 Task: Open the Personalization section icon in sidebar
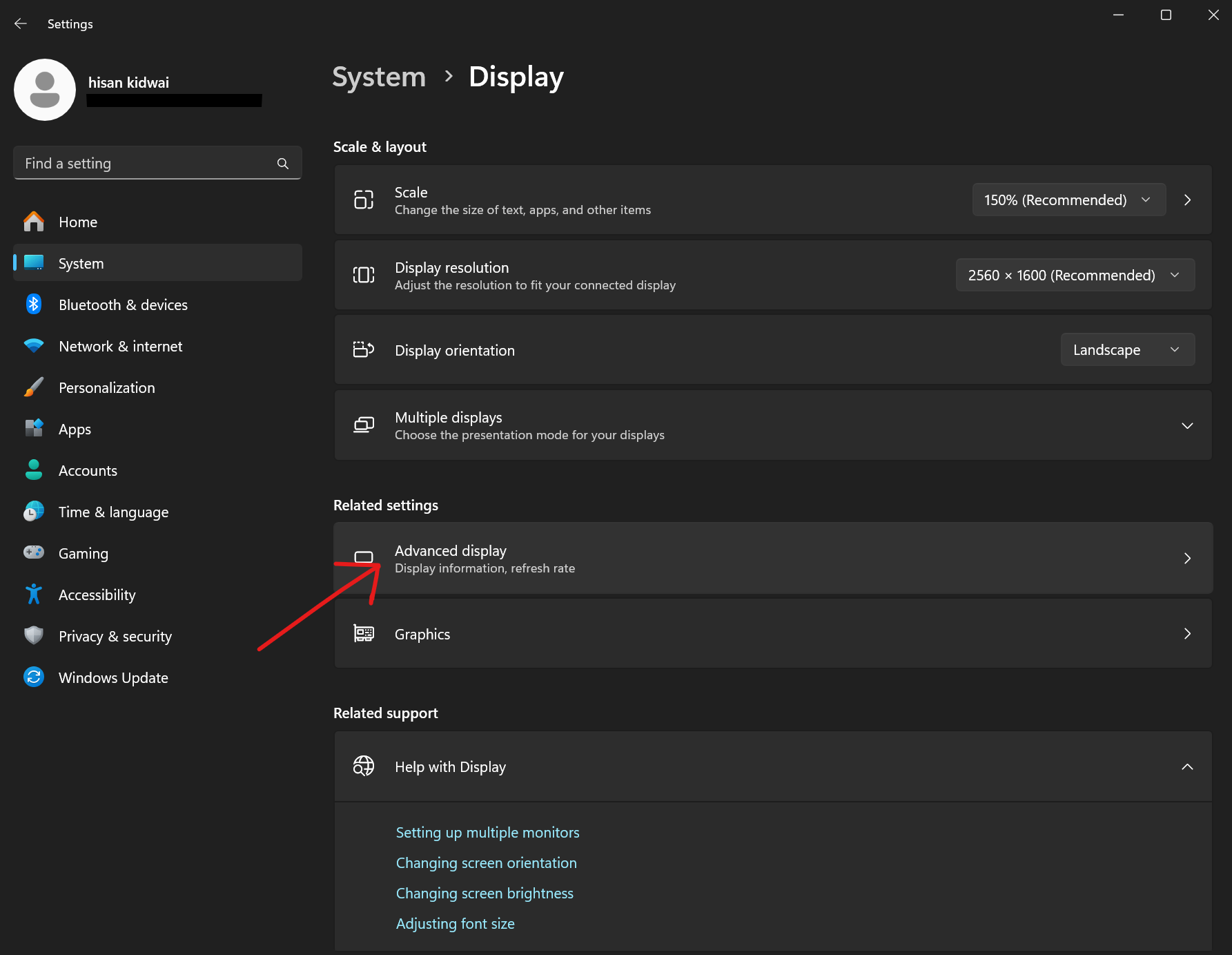tap(33, 387)
